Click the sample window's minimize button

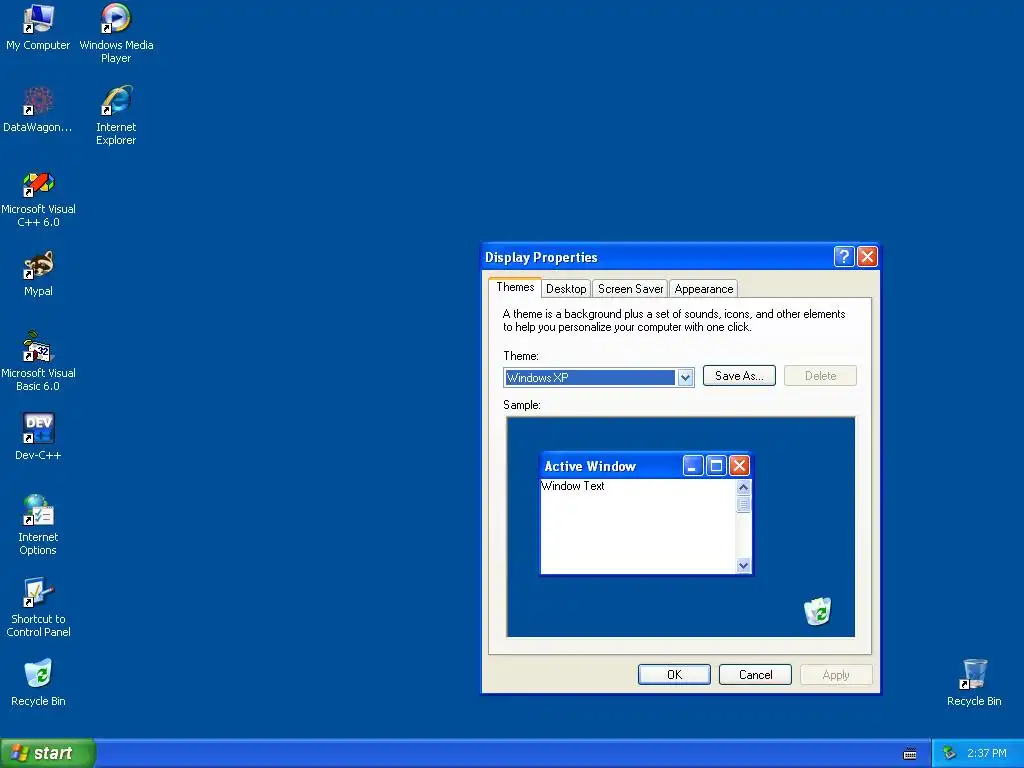click(x=693, y=466)
